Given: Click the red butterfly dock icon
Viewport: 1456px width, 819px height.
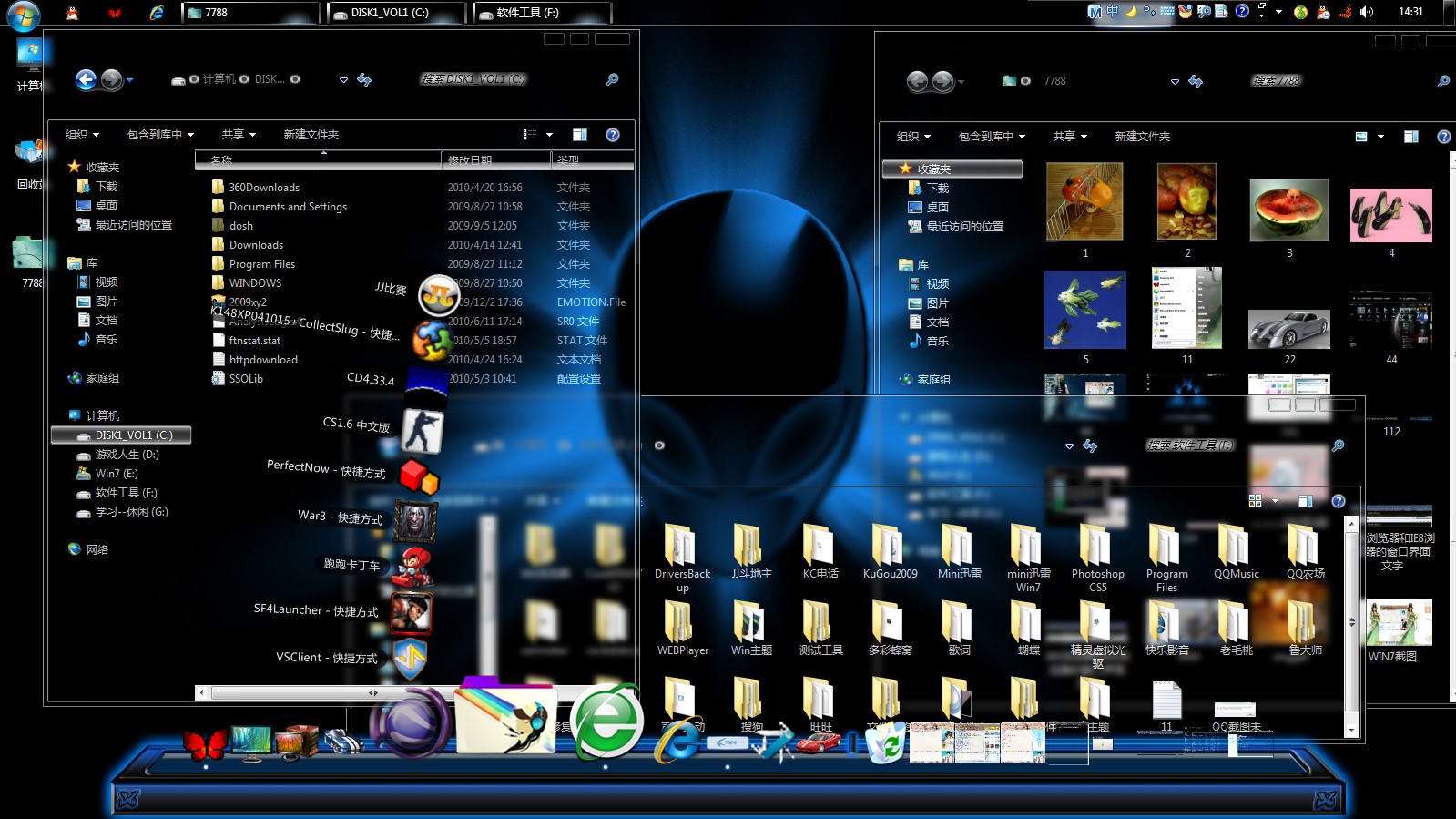Looking at the screenshot, I should 206,743.
